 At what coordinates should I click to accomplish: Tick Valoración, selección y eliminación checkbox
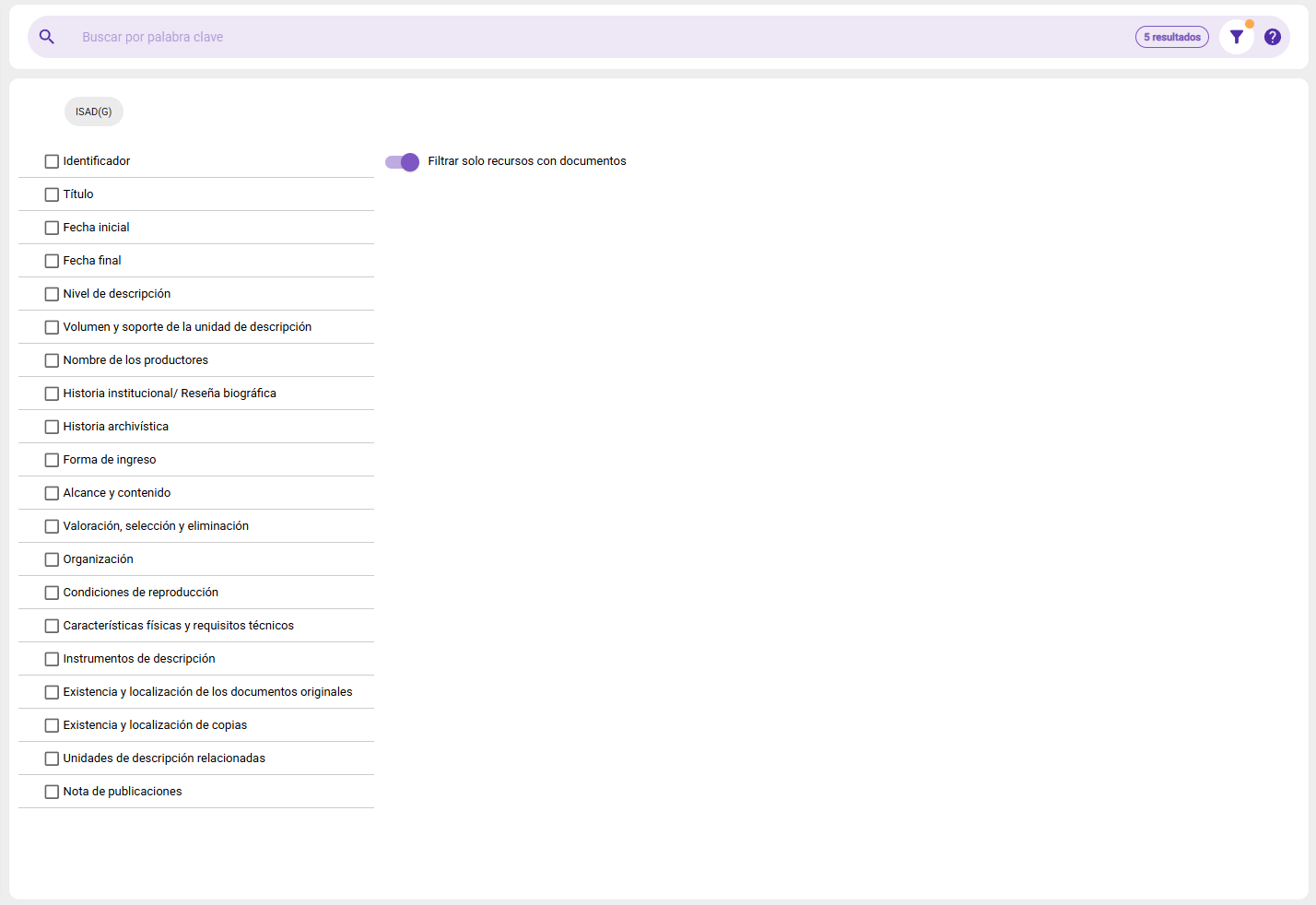coord(52,526)
